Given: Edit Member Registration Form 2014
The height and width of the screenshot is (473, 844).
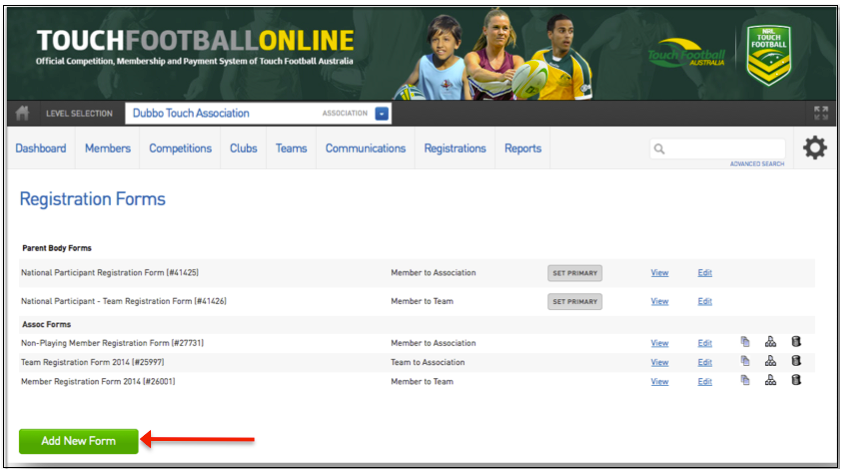Looking at the screenshot, I should 705,382.
